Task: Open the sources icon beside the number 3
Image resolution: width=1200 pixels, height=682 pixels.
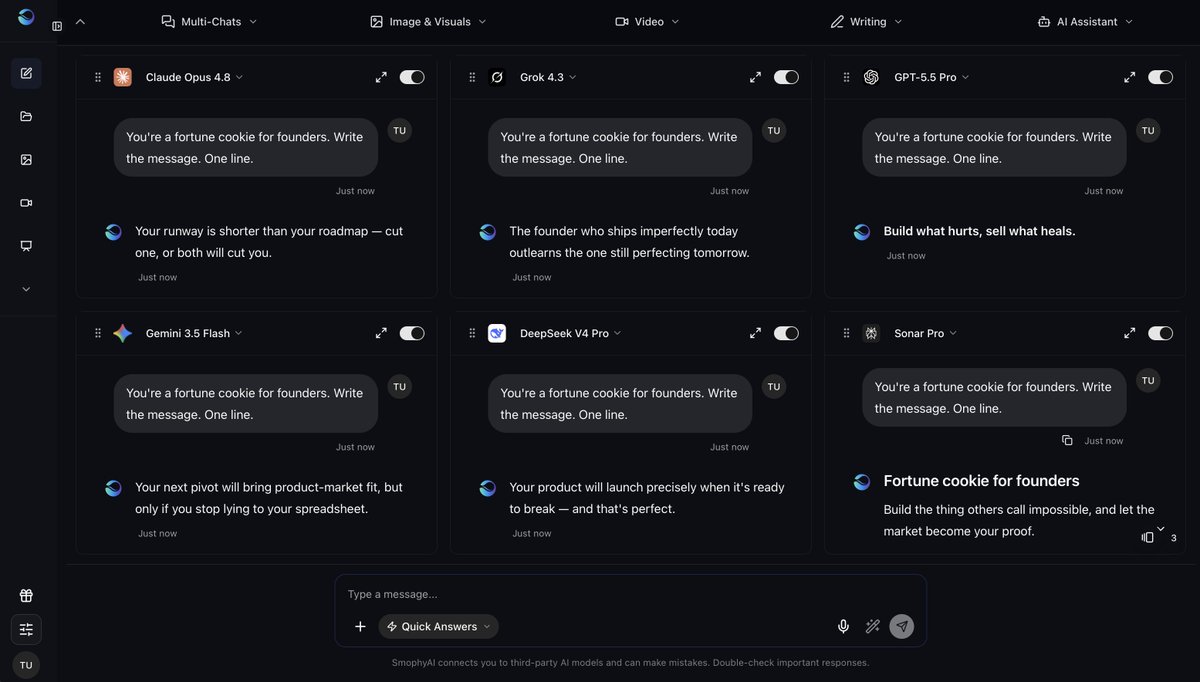Action: click(1148, 537)
